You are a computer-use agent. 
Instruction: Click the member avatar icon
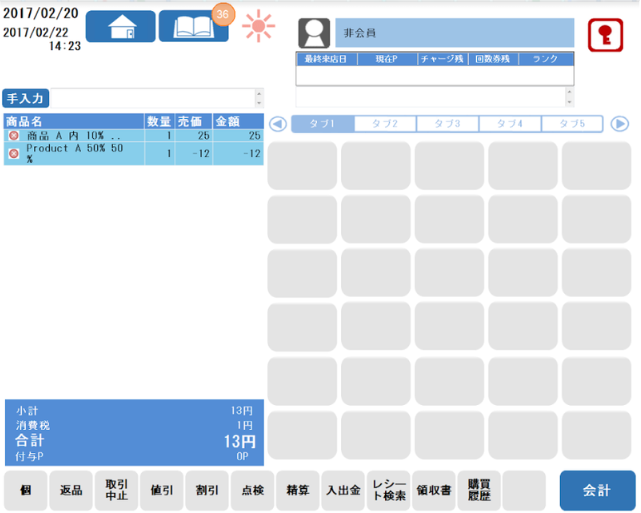(x=314, y=33)
